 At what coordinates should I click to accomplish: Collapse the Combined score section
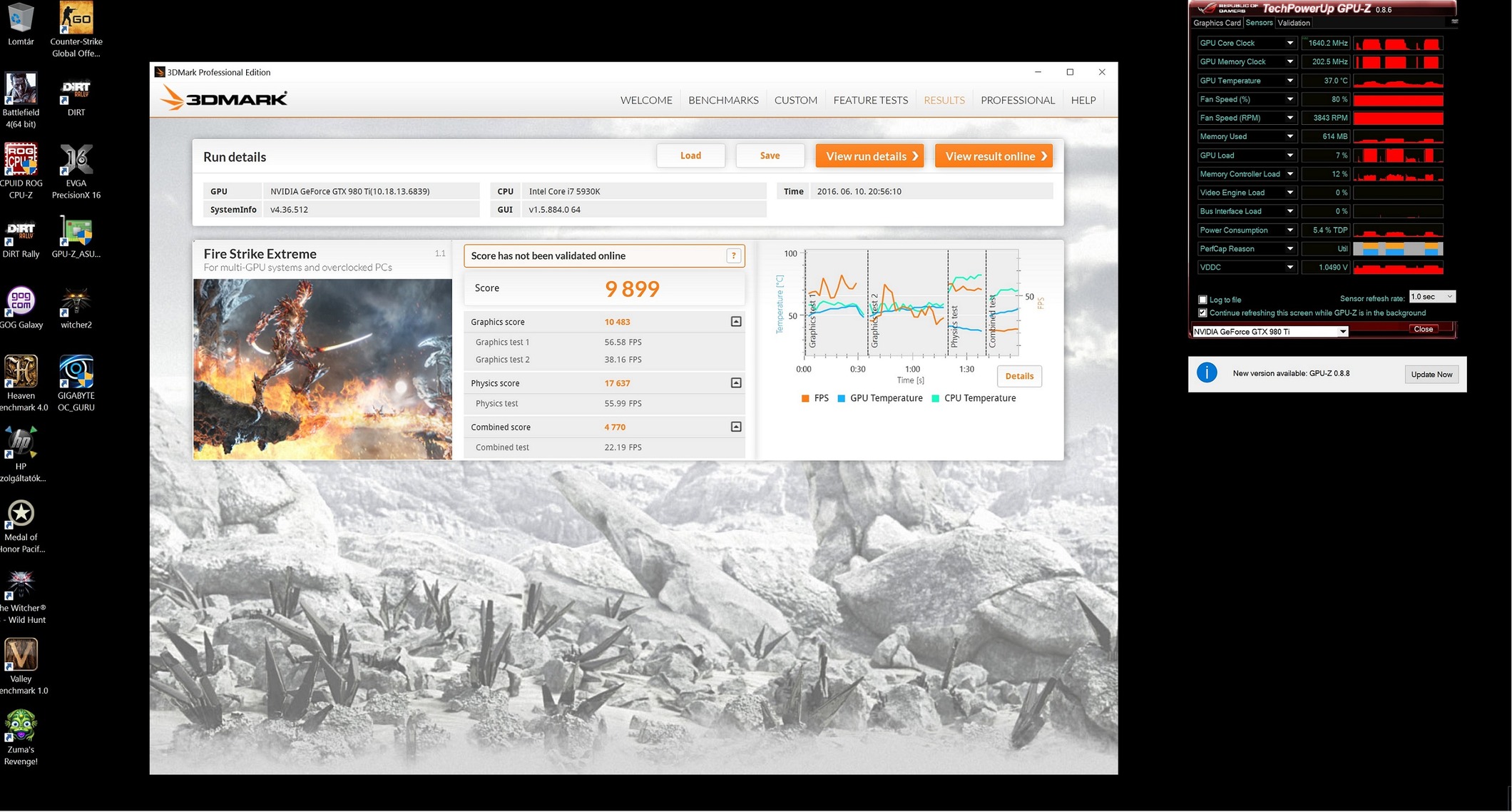736,427
